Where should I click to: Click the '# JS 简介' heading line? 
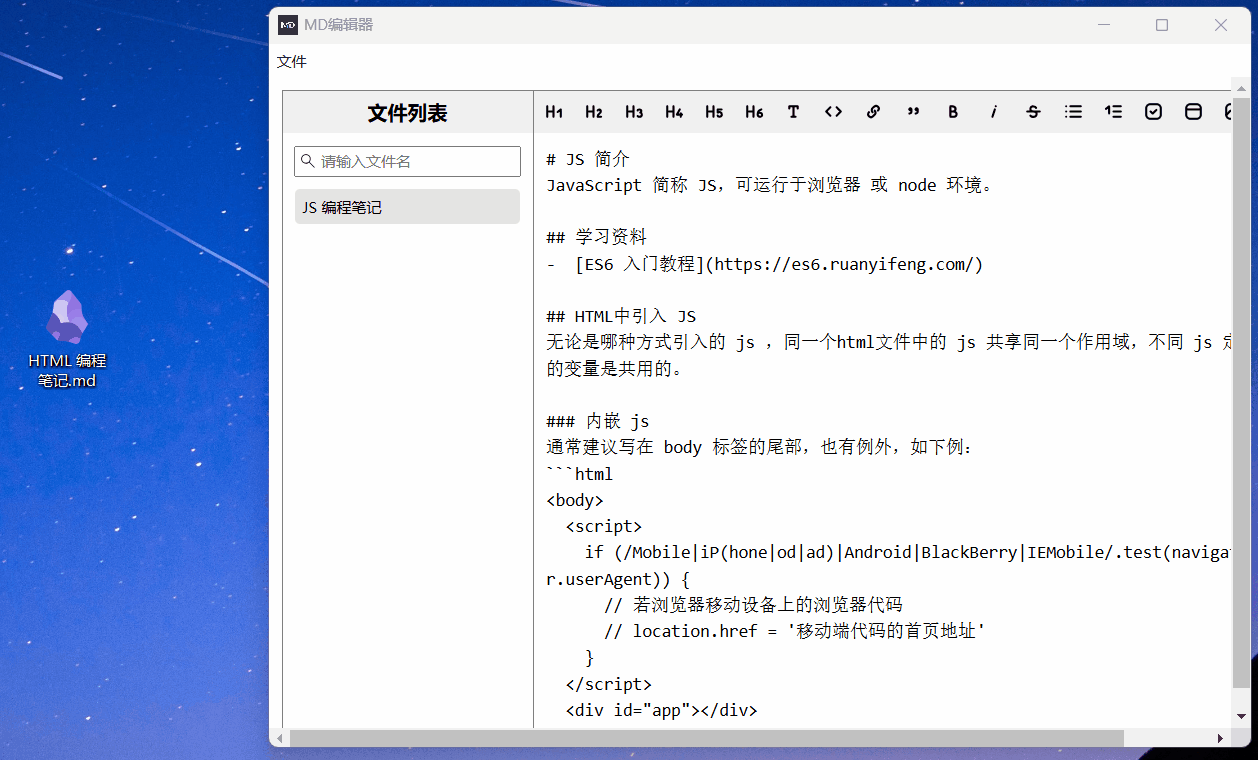(588, 159)
